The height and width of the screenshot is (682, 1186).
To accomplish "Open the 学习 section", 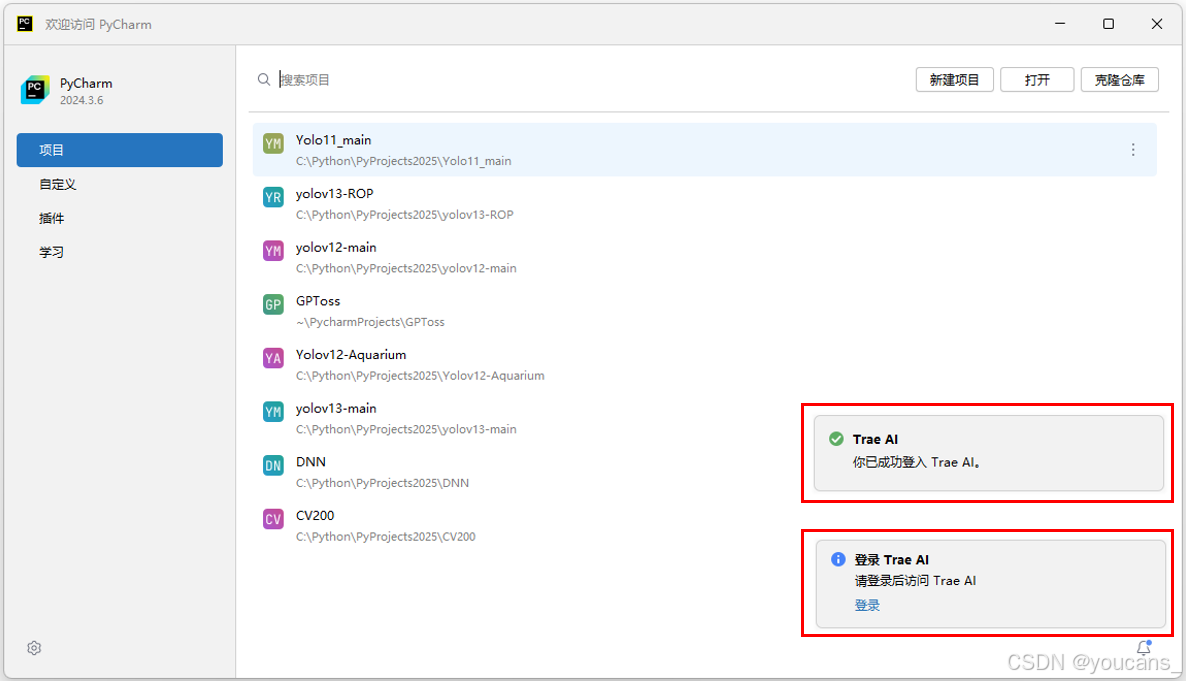I will (51, 253).
